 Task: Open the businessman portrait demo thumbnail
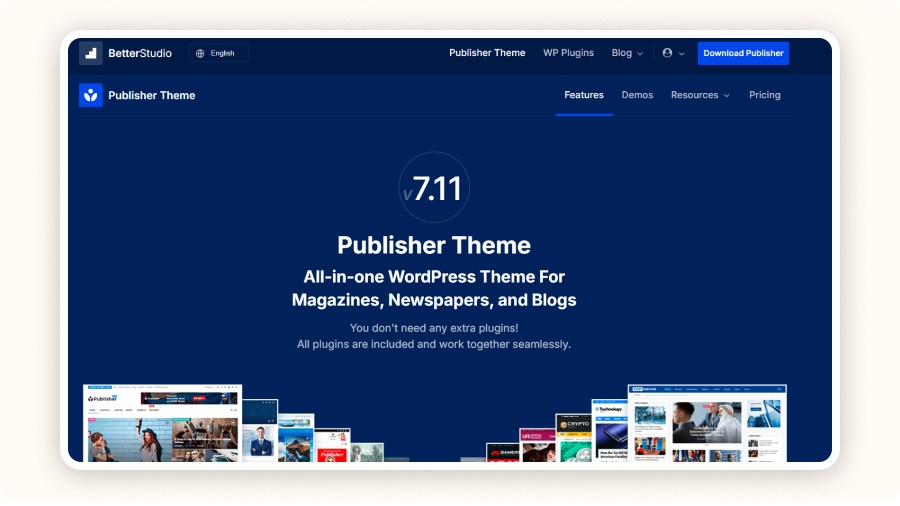click(x=260, y=431)
